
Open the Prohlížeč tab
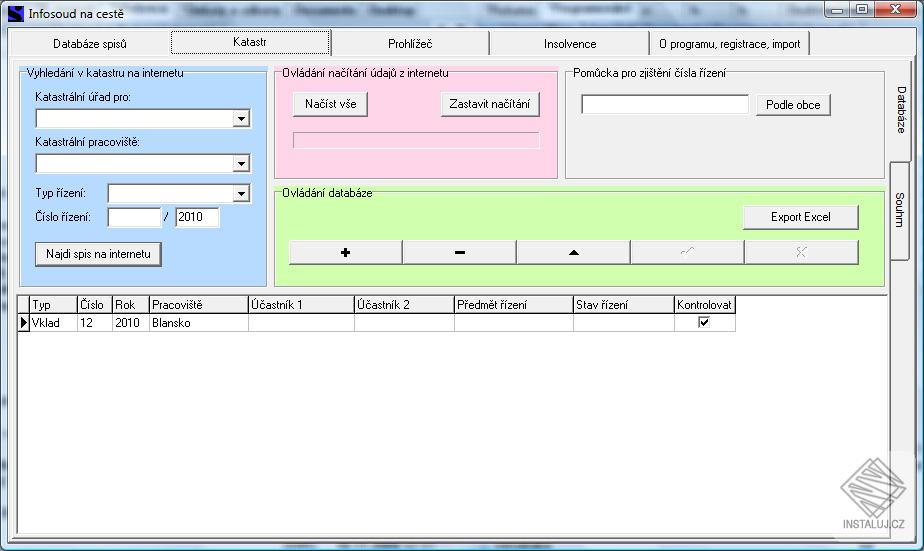[x=410, y=44]
